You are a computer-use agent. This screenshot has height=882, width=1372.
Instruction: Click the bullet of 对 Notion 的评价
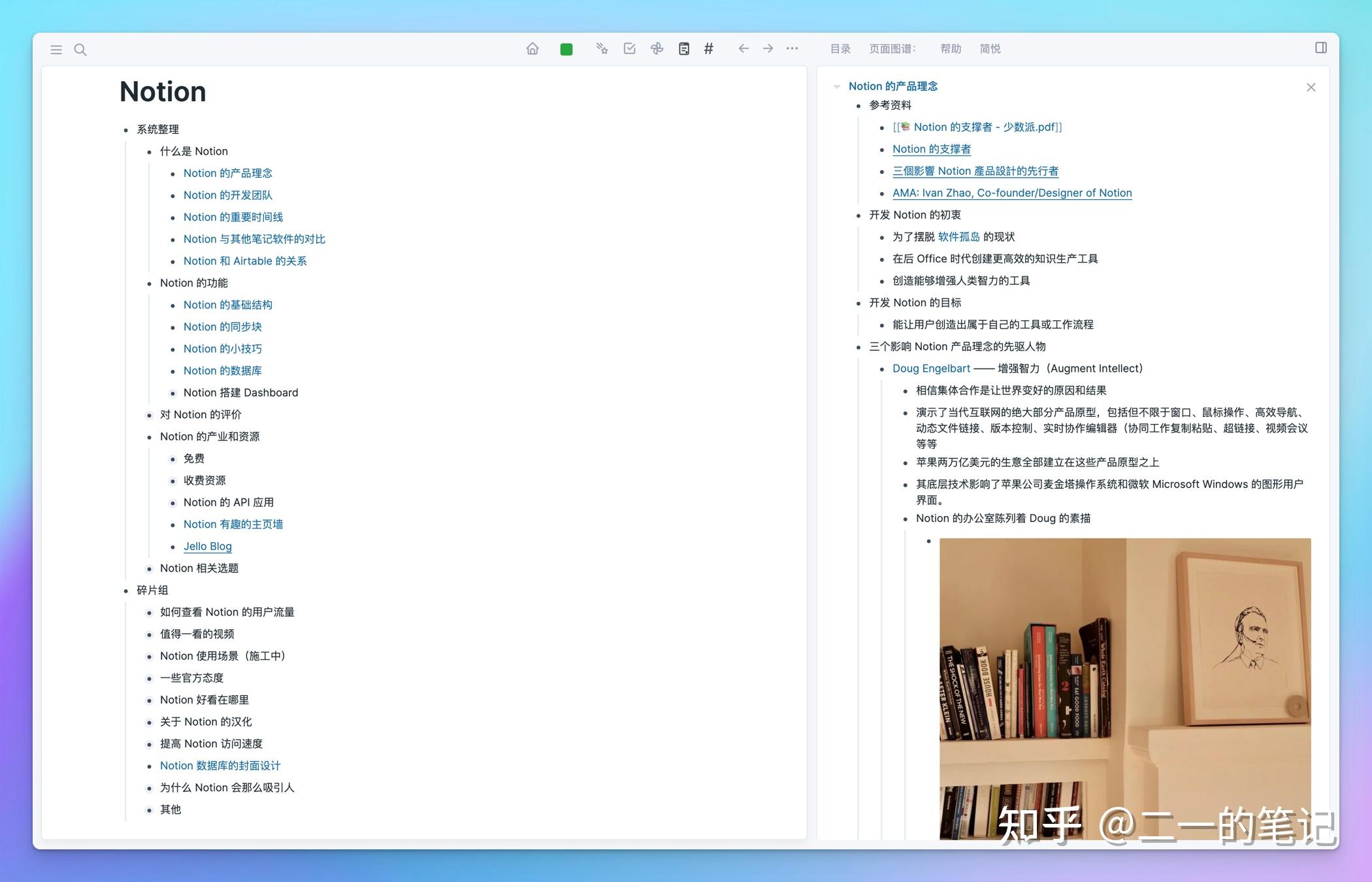tap(149, 416)
